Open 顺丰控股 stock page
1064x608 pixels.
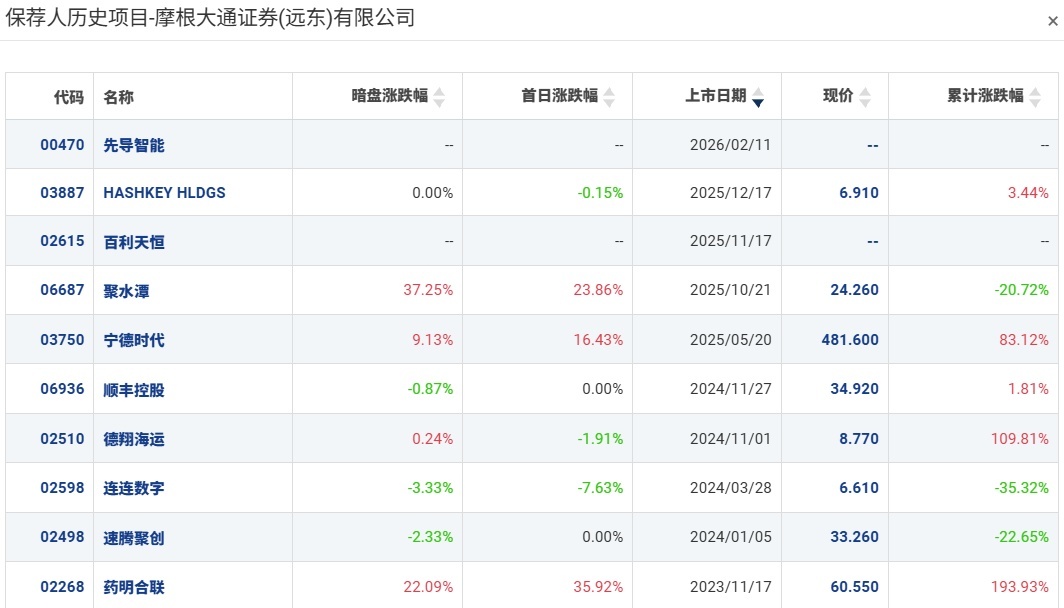tap(134, 390)
